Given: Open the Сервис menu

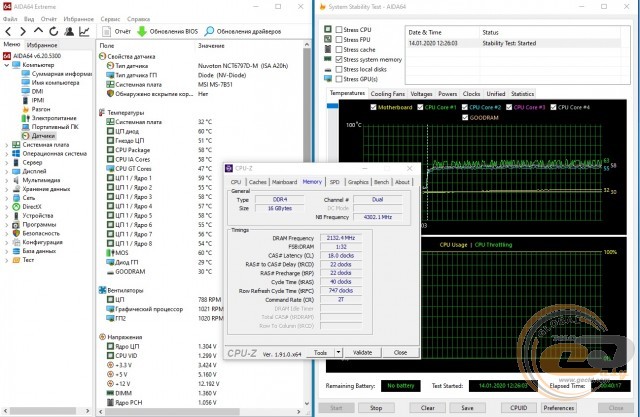Looking at the screenshot, I should pyautogui.click(x=110, y=19).
